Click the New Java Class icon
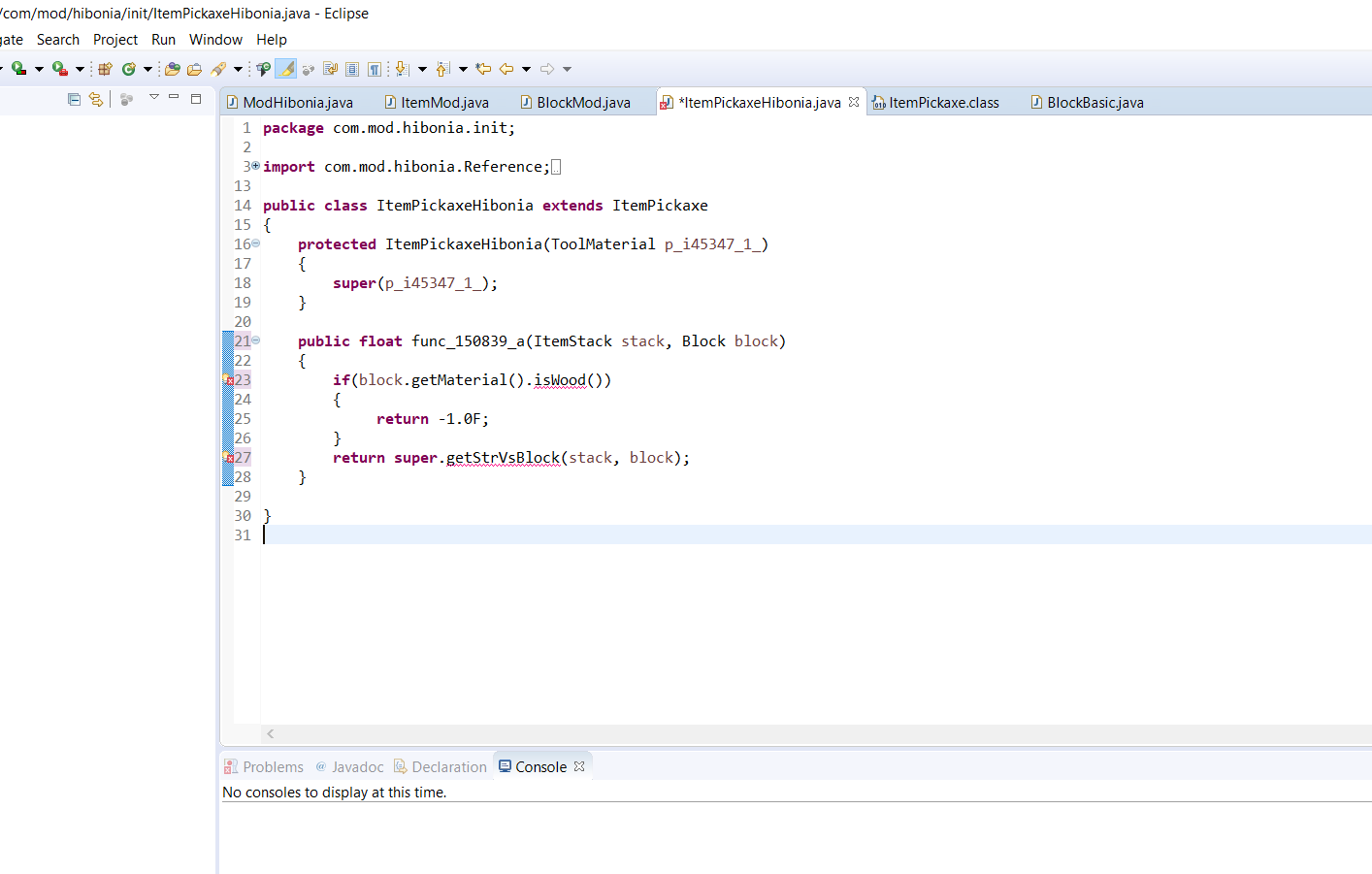1372x874 pixels. point(128,69)
